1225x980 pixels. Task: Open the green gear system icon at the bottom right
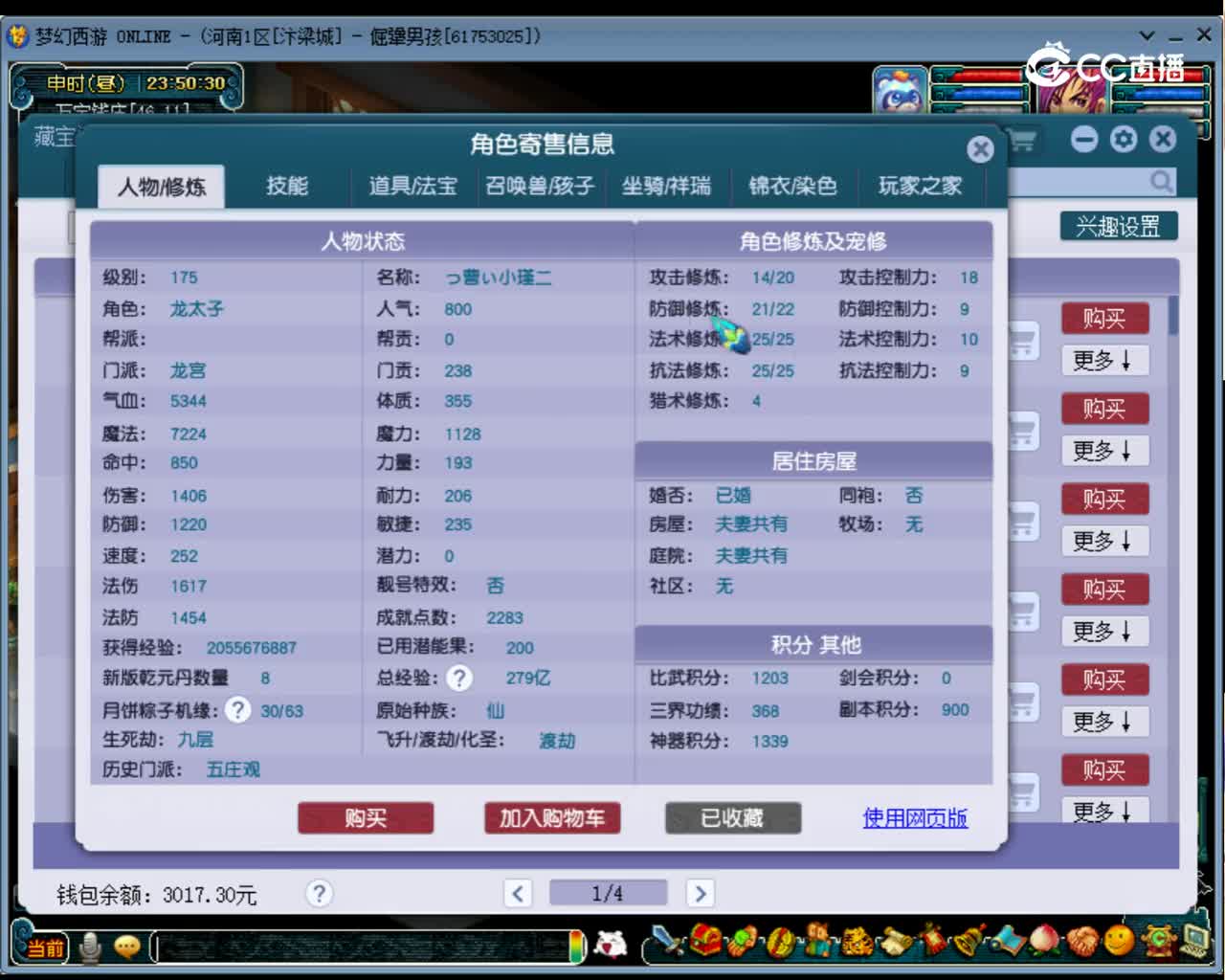coord(1158,943)
